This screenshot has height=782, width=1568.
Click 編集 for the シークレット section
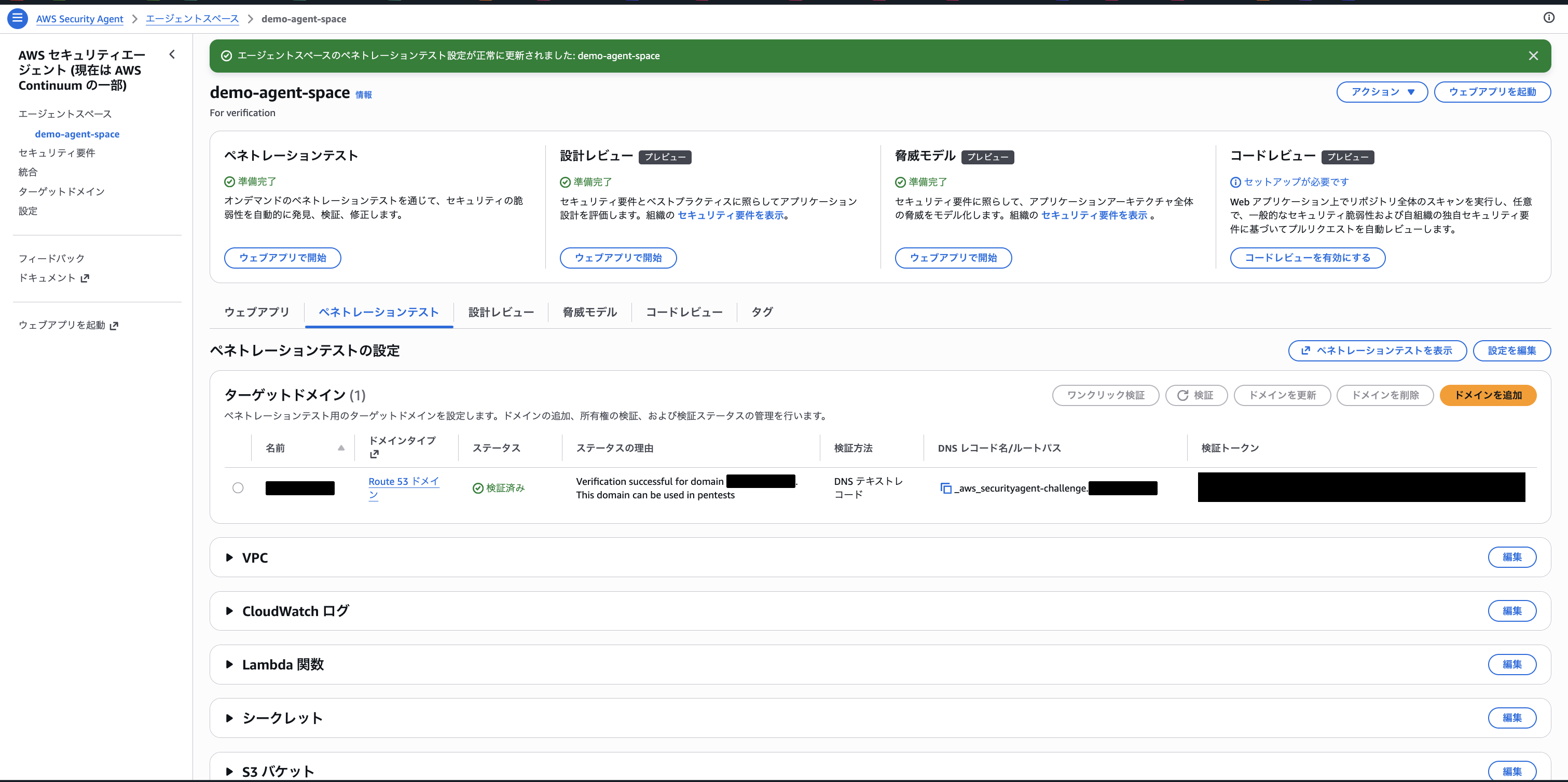click(1512, 718)
